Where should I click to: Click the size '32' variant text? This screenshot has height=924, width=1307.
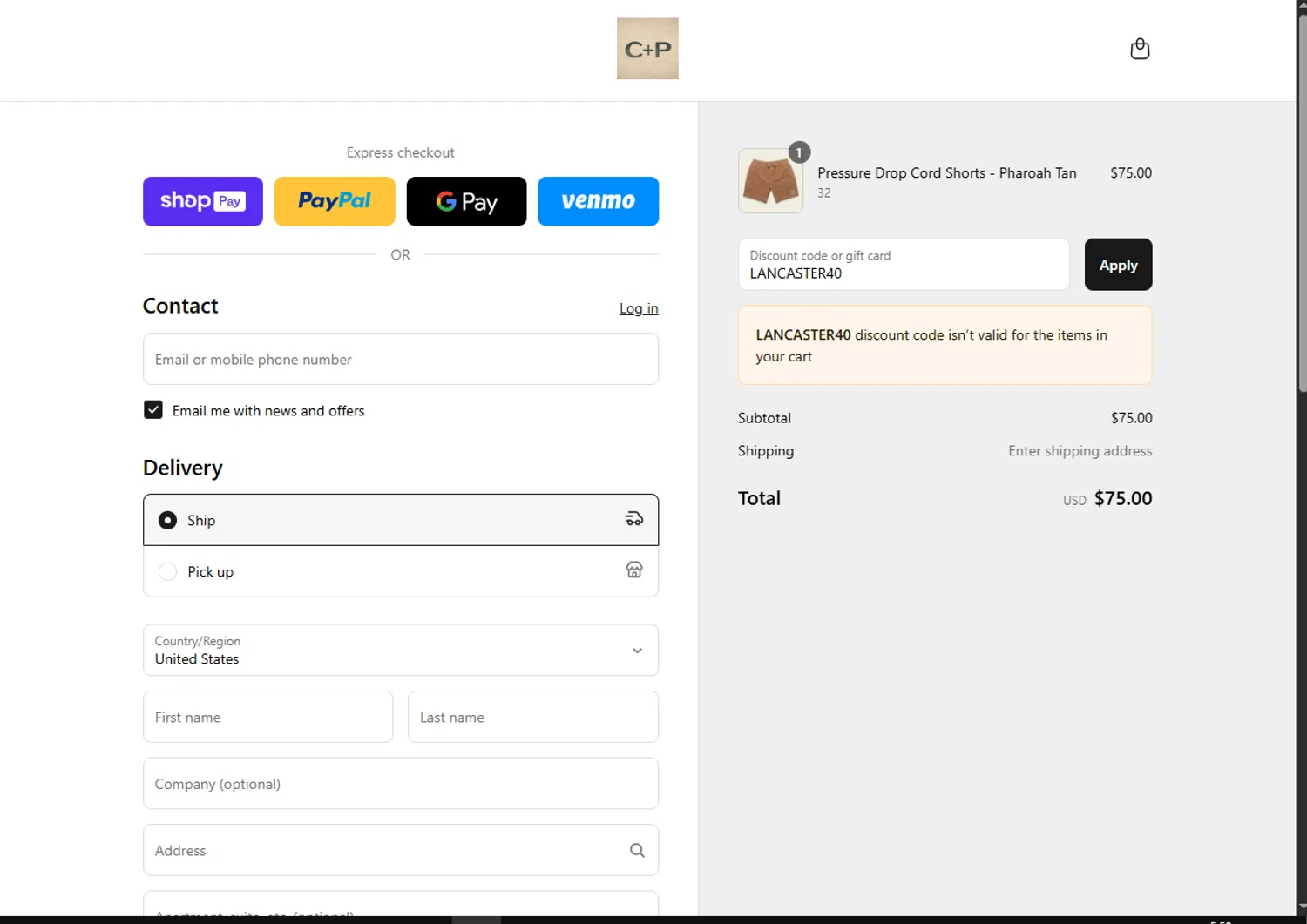[x=824, y=193]
